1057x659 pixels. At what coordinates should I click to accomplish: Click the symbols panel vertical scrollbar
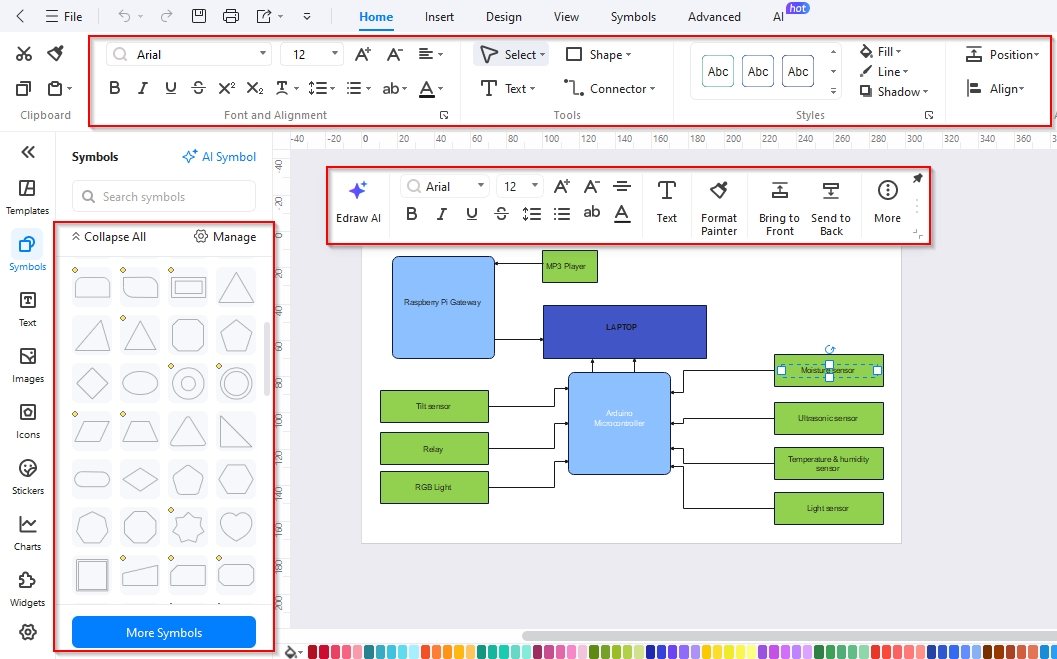click(267, 359)
